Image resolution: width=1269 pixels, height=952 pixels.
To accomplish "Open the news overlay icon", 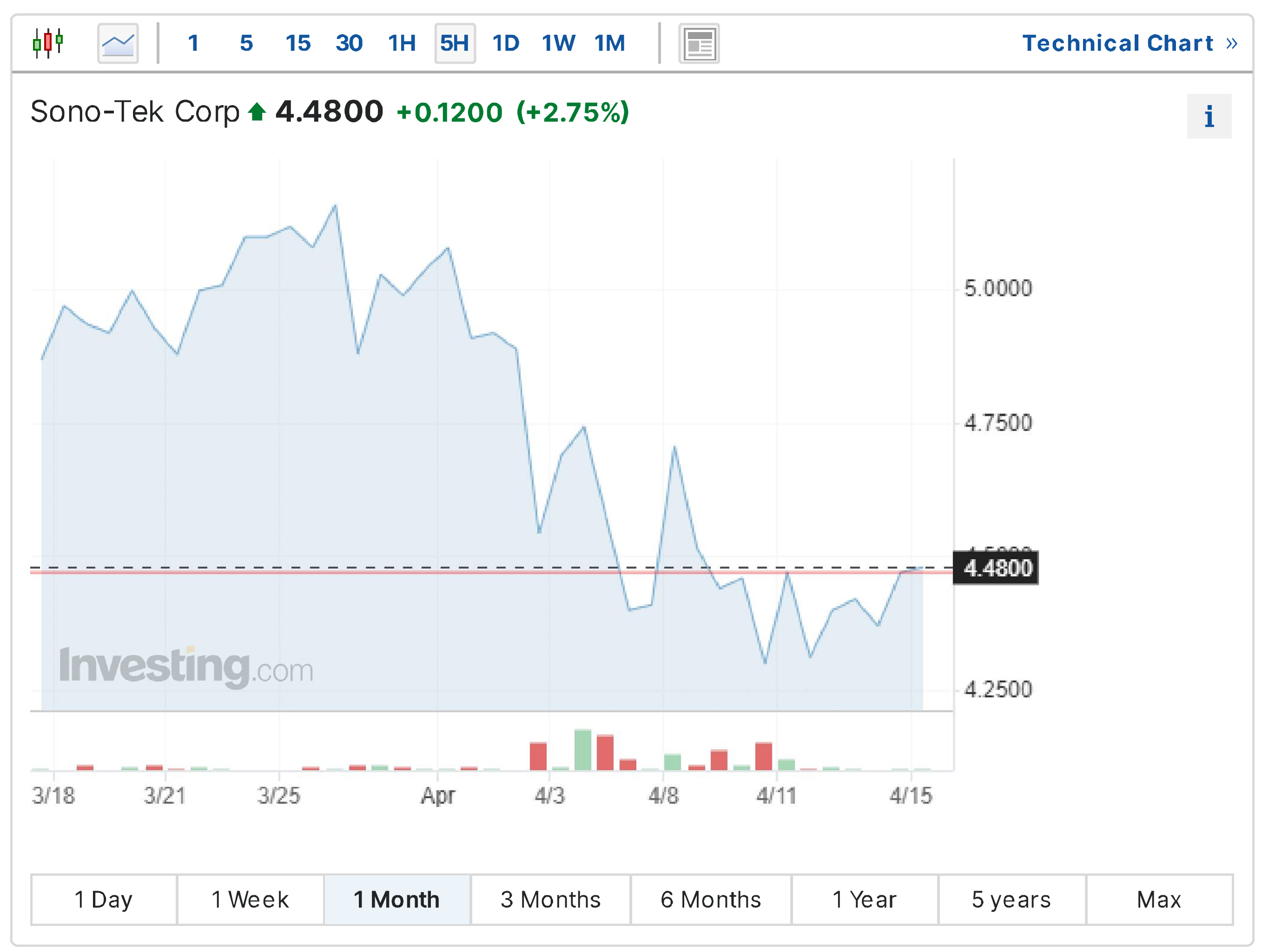I will (698, 43).
